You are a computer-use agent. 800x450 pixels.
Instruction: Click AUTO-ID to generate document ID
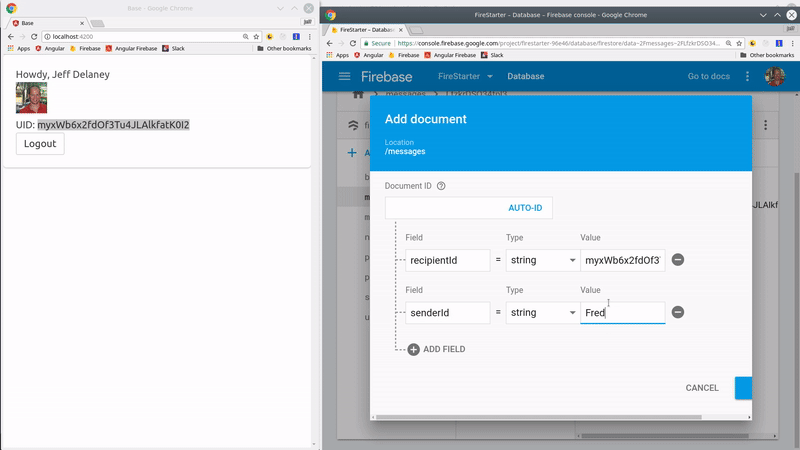coord(525,208)
